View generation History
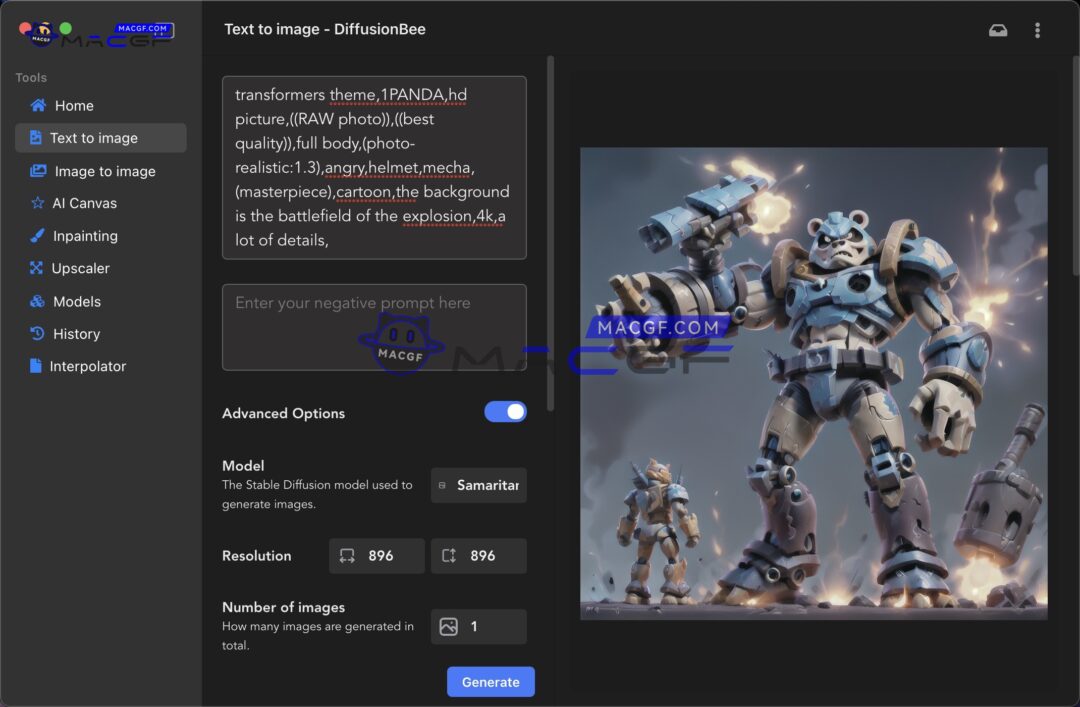This screenshot has width=1080, height=707. click(x=75, y=333)
